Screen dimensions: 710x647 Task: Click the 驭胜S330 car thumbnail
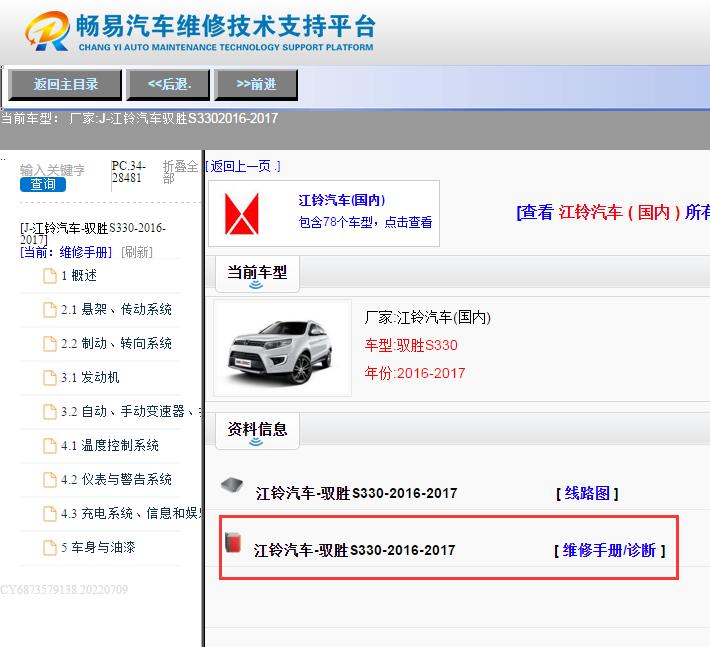pyautogui.click(x=282, y=348)
